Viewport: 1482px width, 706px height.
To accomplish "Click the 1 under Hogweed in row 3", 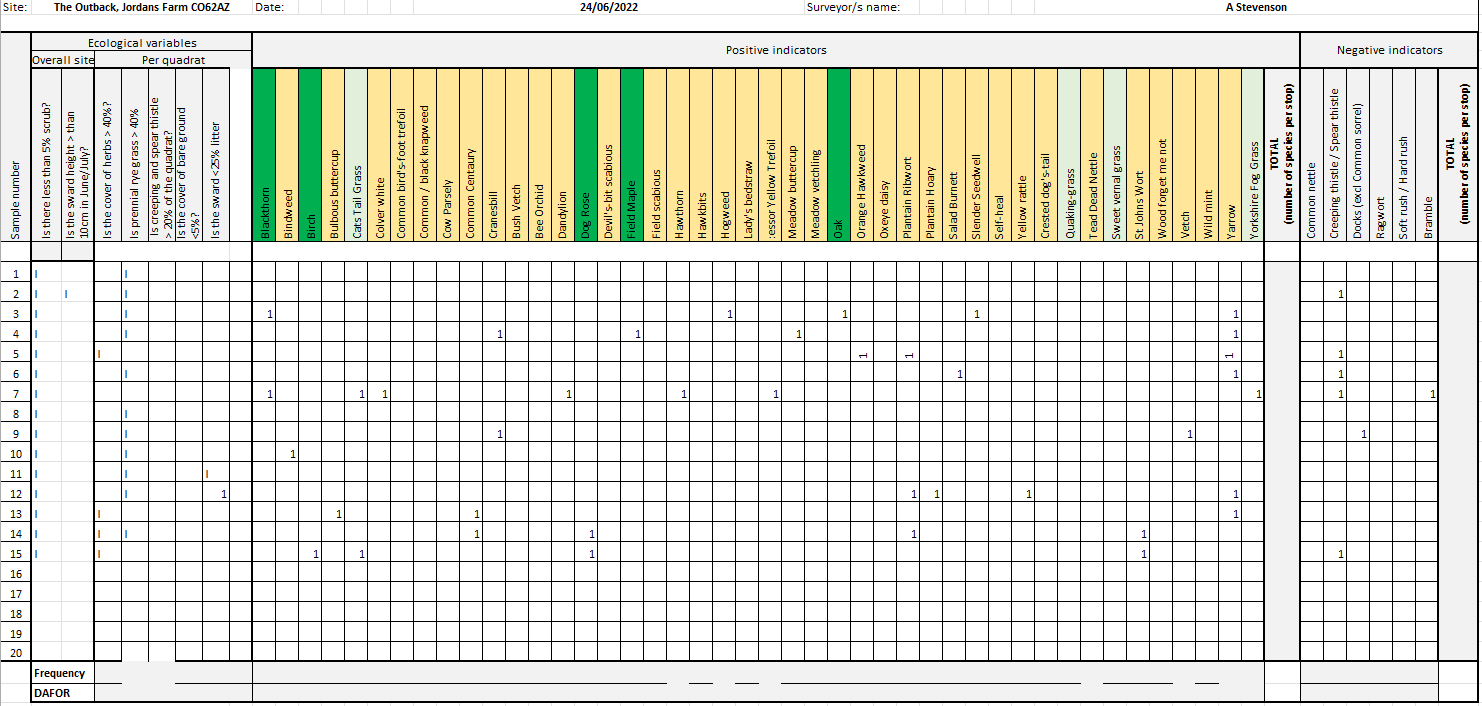I will pos(730,314).
